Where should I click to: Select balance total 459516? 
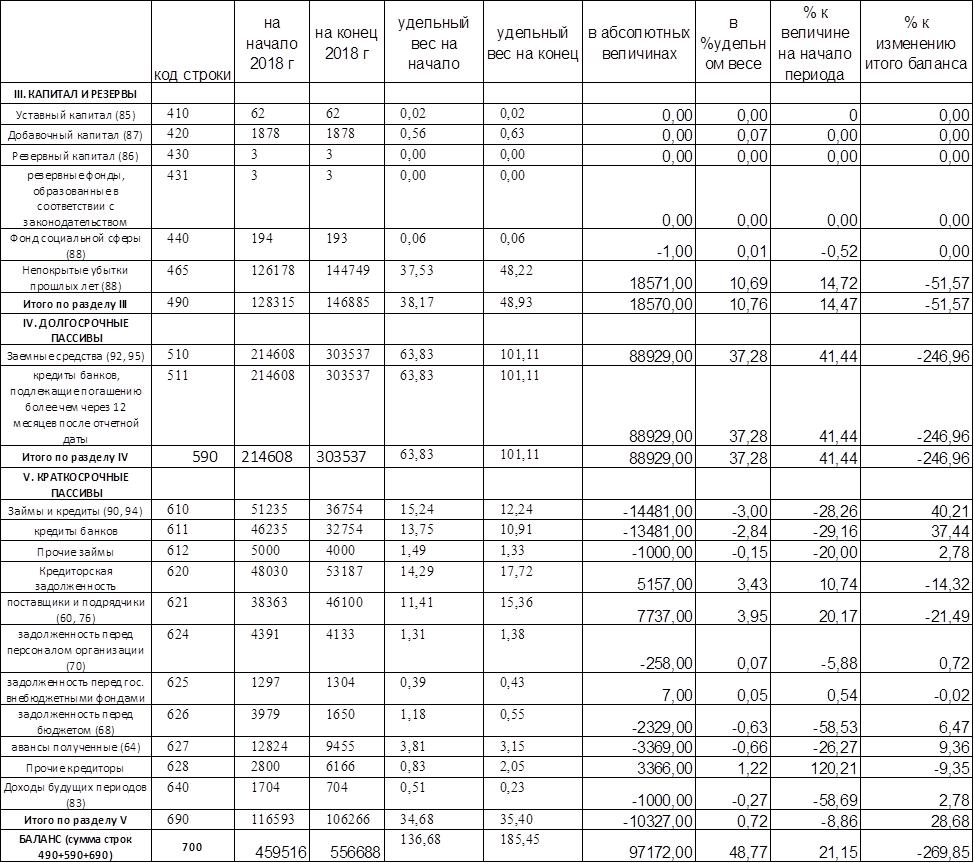coord(271,846)
